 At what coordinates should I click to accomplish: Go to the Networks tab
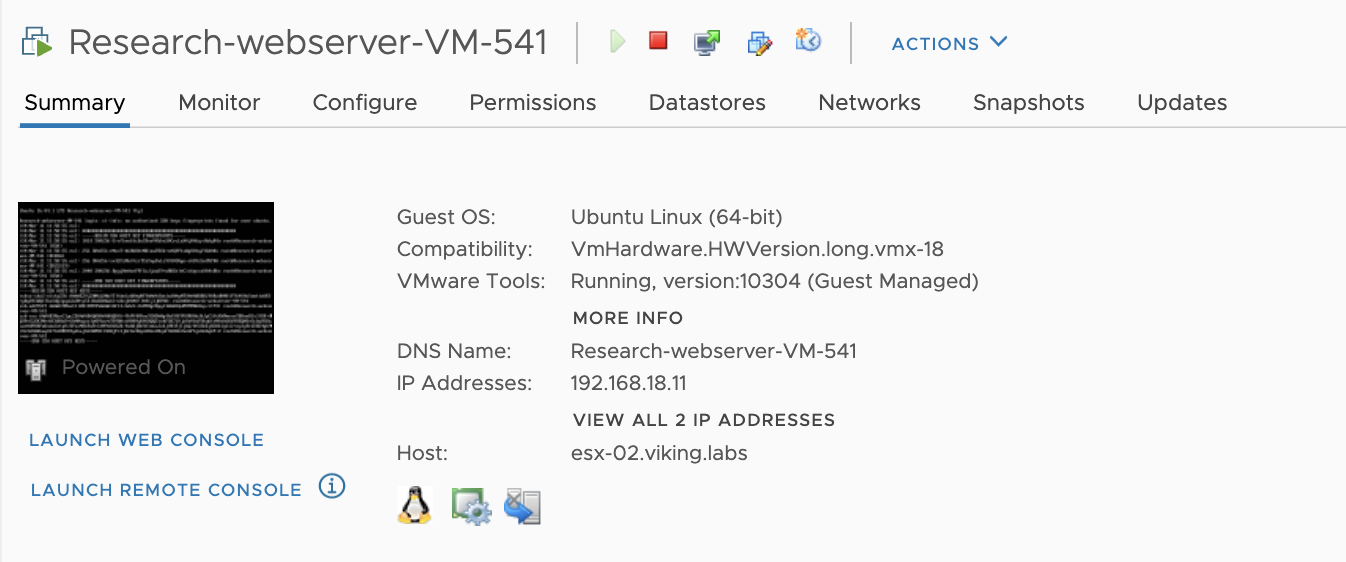tap(869, 102)
